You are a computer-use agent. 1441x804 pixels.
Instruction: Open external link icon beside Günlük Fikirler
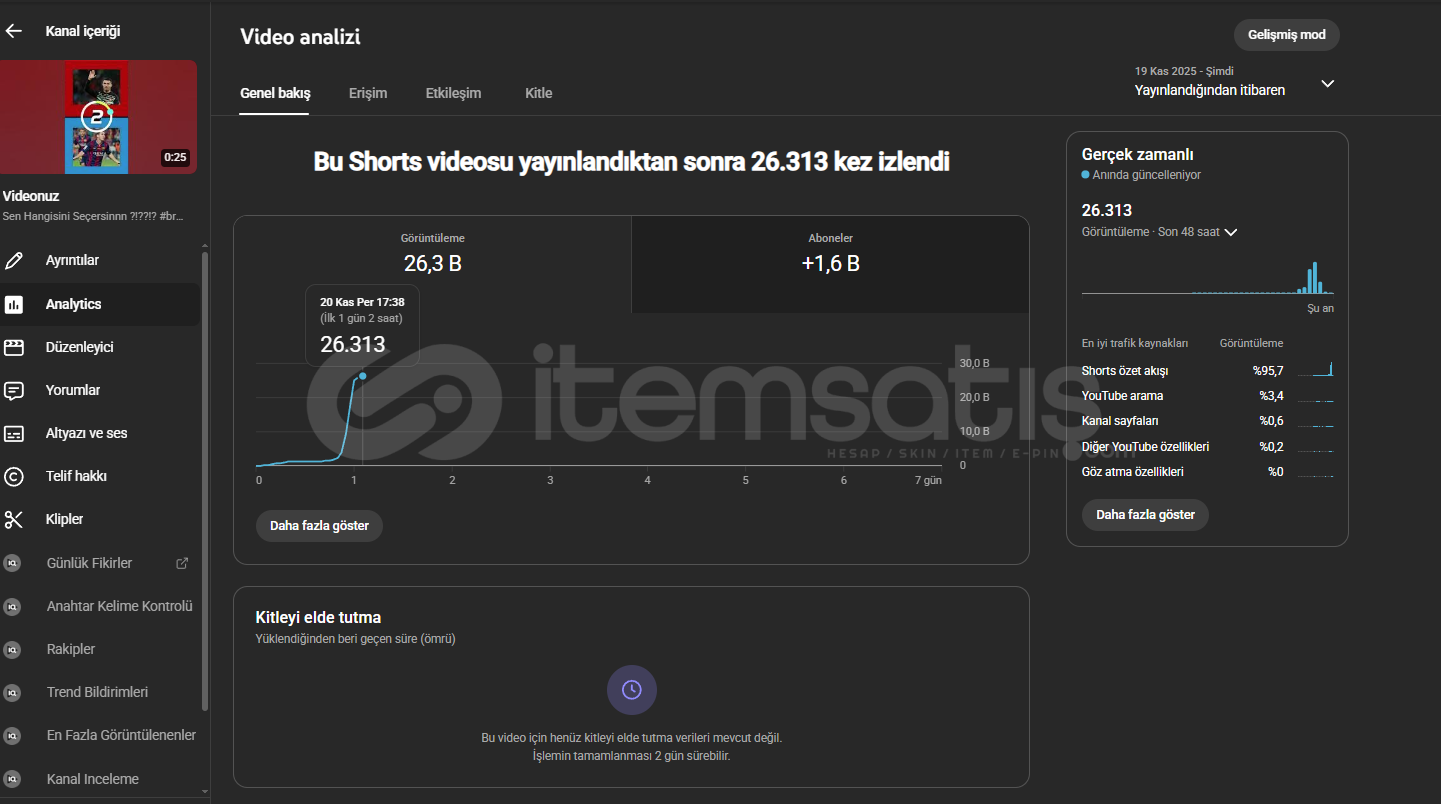(182, 563)
